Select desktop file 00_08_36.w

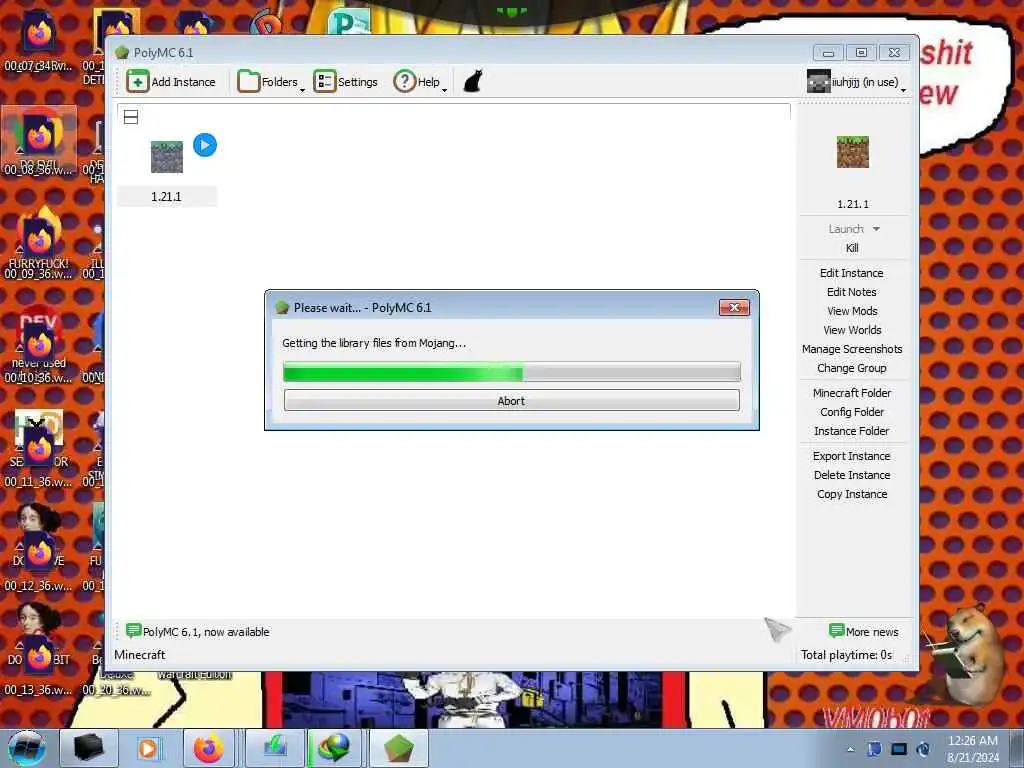pyautogui.click(x=38, y=142)
